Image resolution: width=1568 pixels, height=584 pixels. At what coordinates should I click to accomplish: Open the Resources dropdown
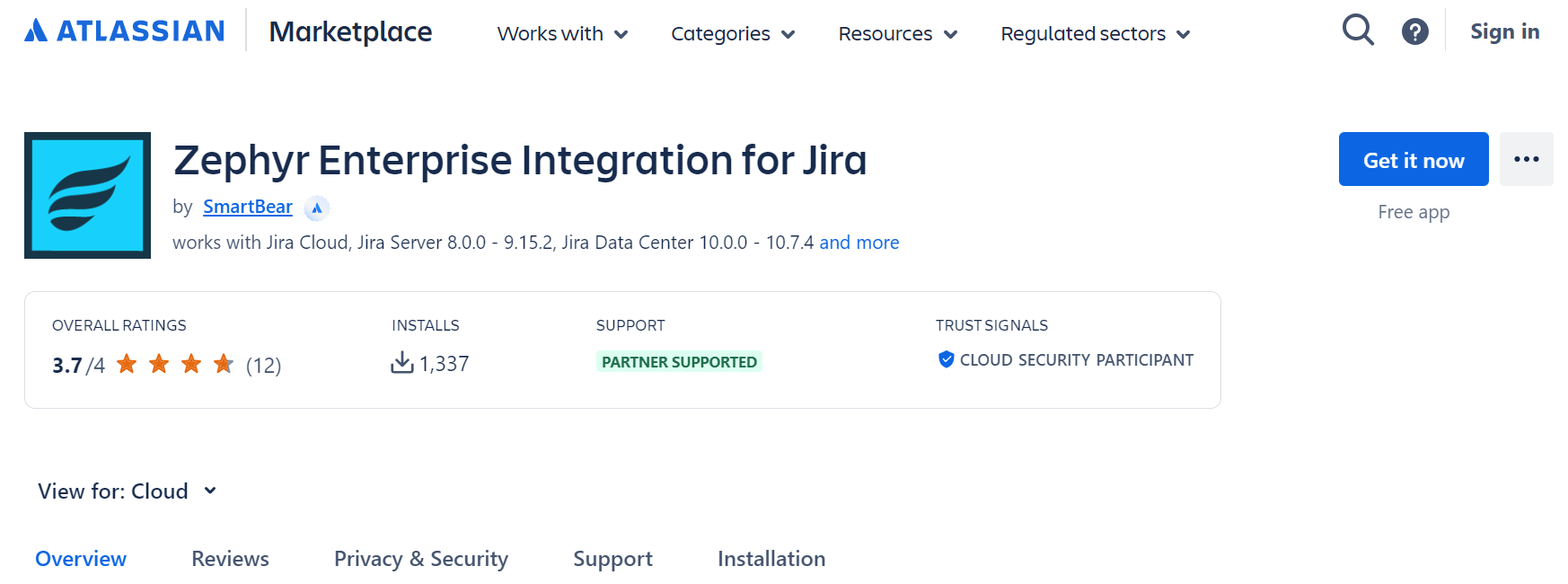tap(897, 34)
